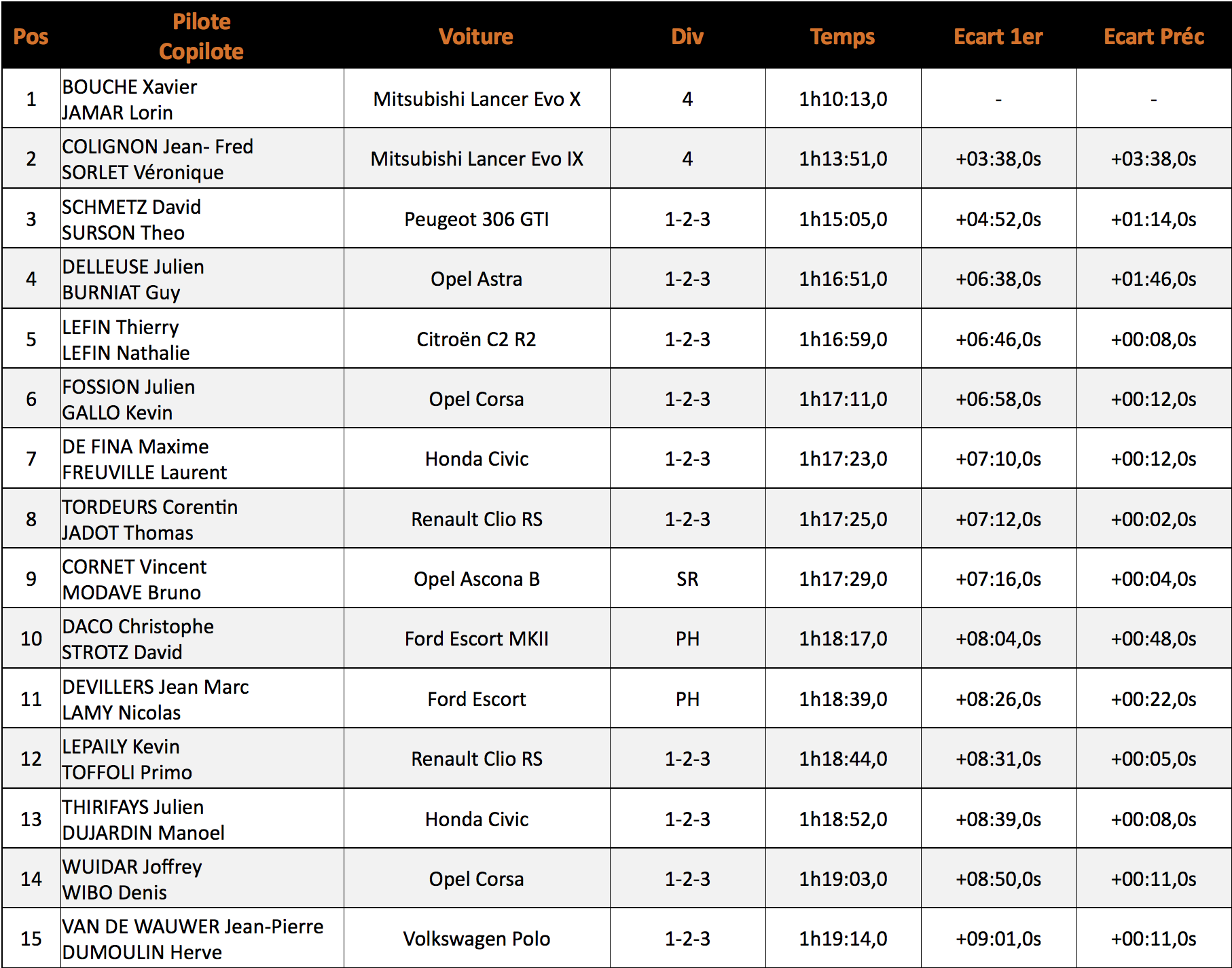Click the +06:58,0s gap cell
Screen dimensions: 1232x968
(998, 398)
